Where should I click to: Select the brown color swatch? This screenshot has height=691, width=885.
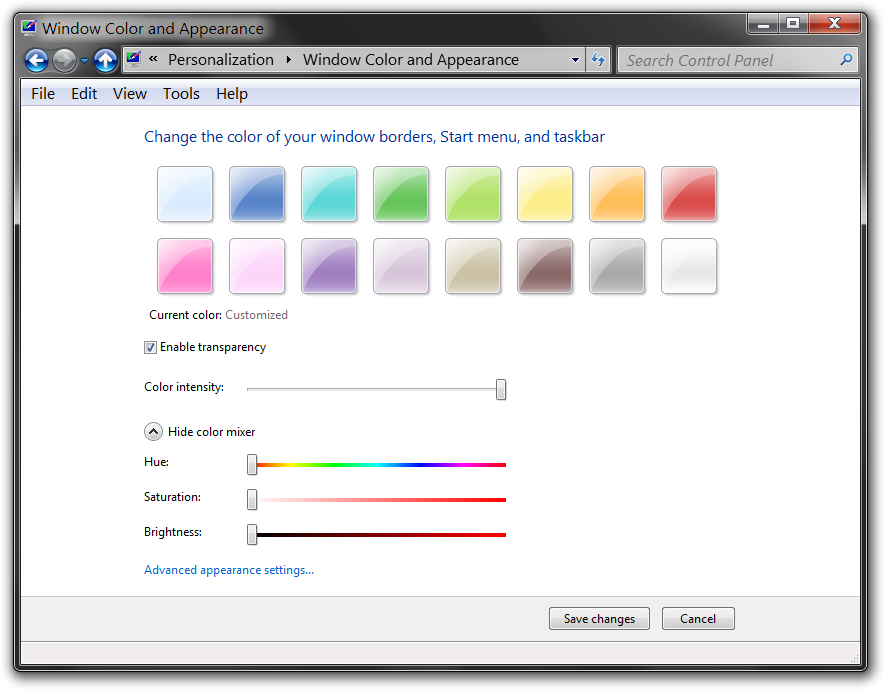tap(545, 266)
